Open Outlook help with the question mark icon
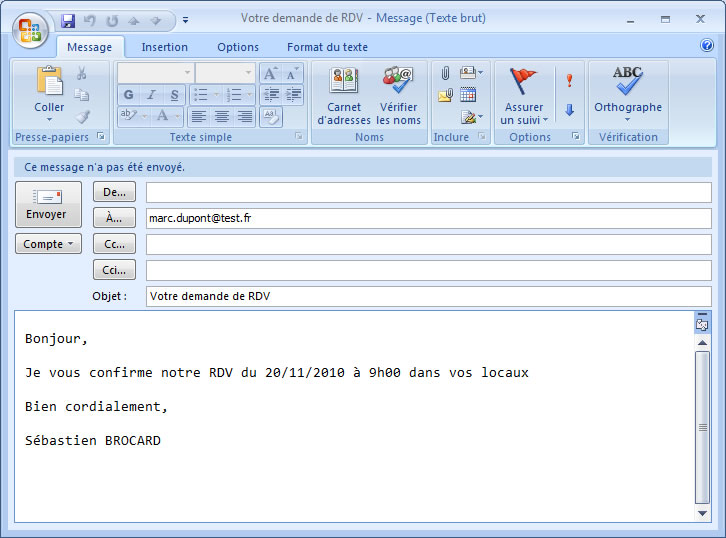 (706, 45)
